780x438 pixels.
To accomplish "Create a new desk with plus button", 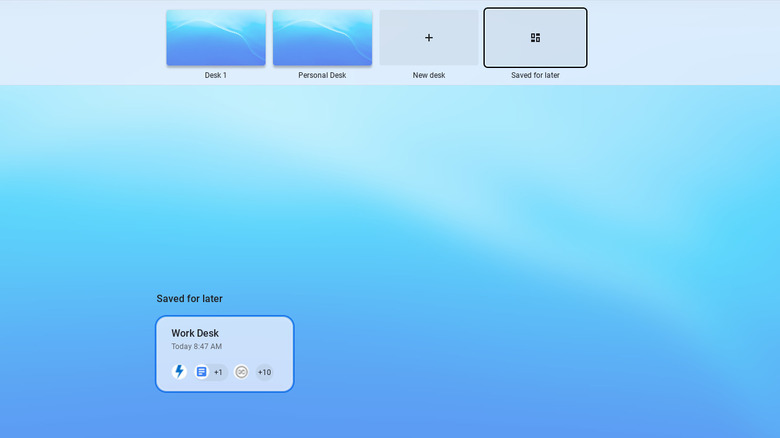I will click(429, 37).
